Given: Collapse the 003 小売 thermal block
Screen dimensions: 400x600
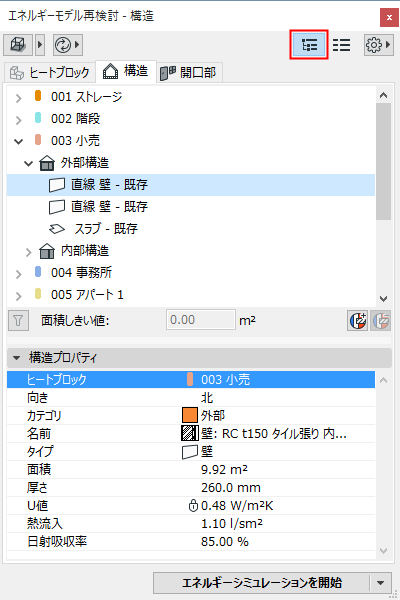Looking at the screenshot, I should point(18,142).
